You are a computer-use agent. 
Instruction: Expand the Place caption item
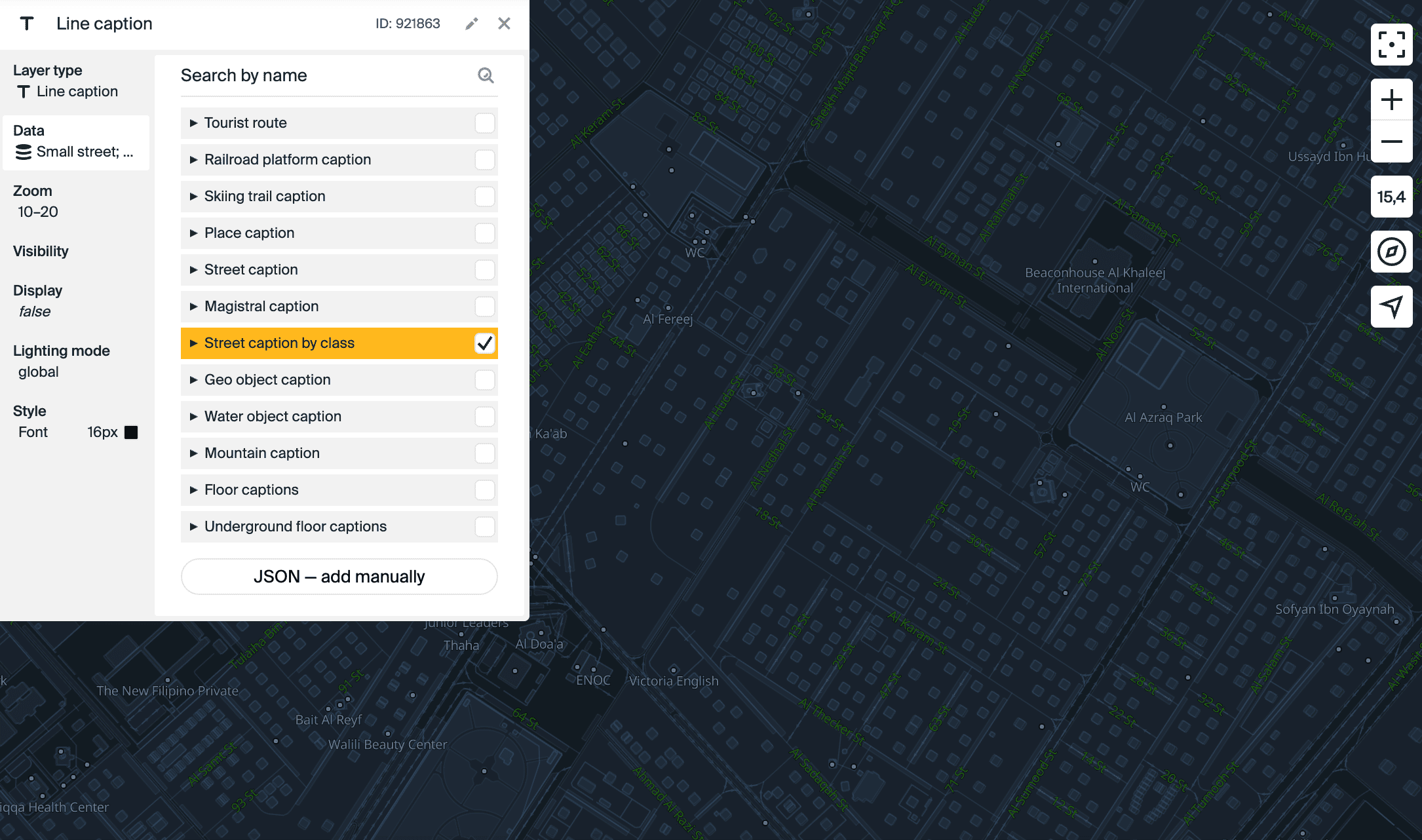[x=193, y=233]
